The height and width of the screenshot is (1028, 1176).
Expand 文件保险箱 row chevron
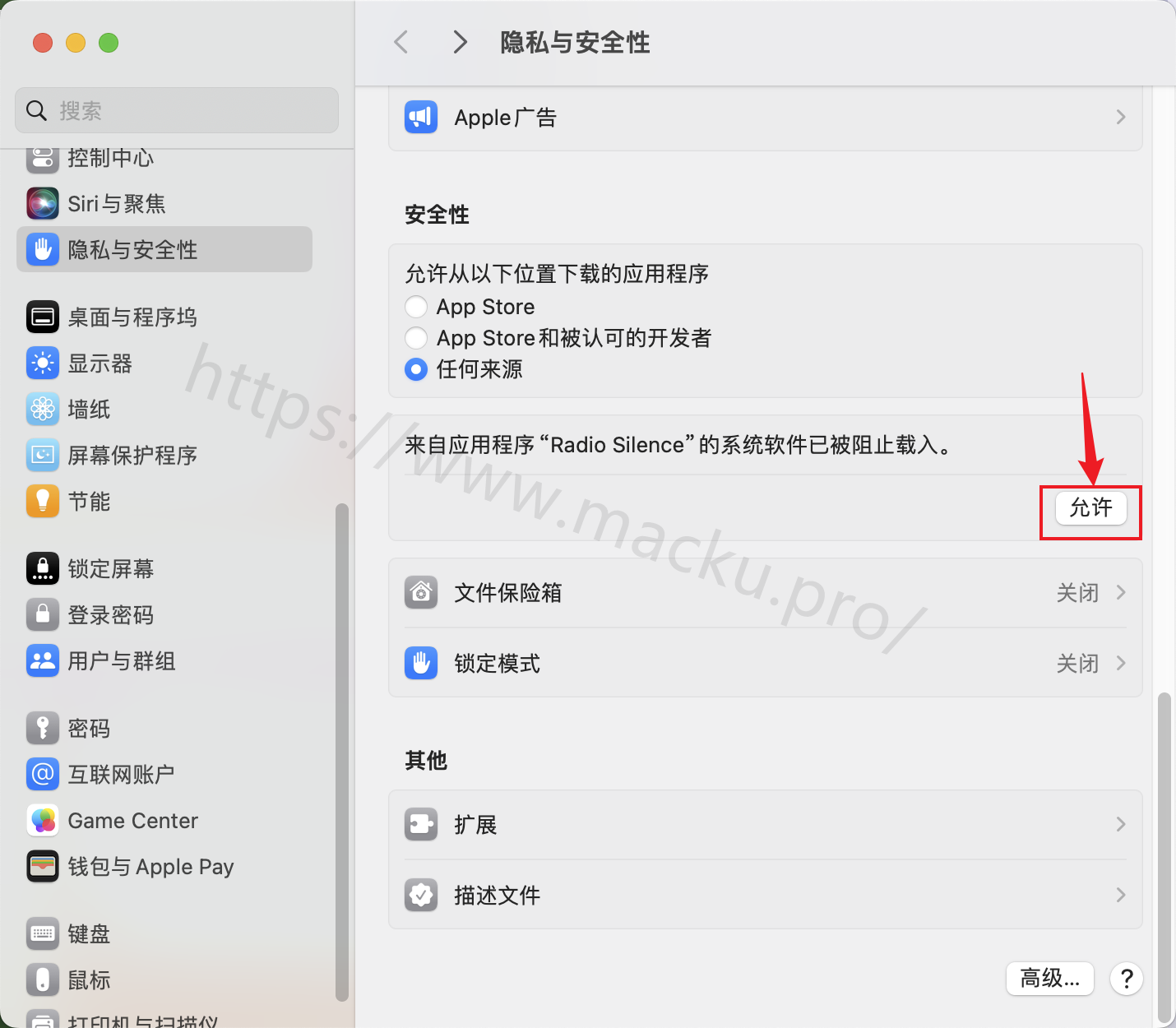1121,592
